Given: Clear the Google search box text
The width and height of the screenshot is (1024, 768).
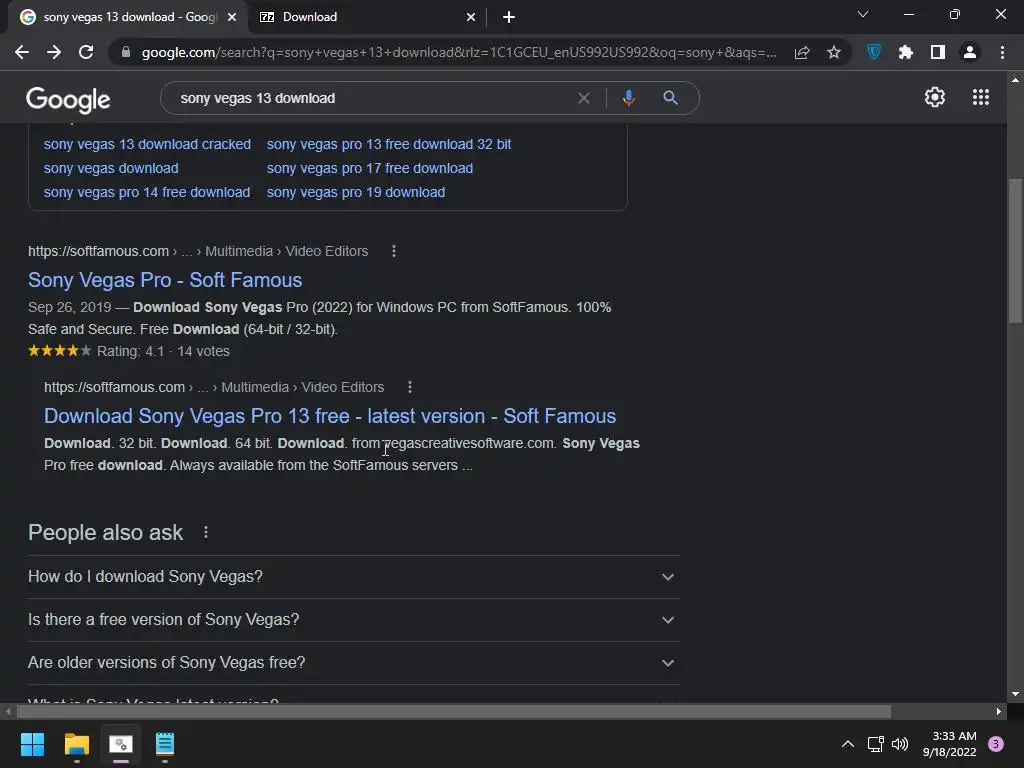Looking at the screenshot, I should point(584,98).
